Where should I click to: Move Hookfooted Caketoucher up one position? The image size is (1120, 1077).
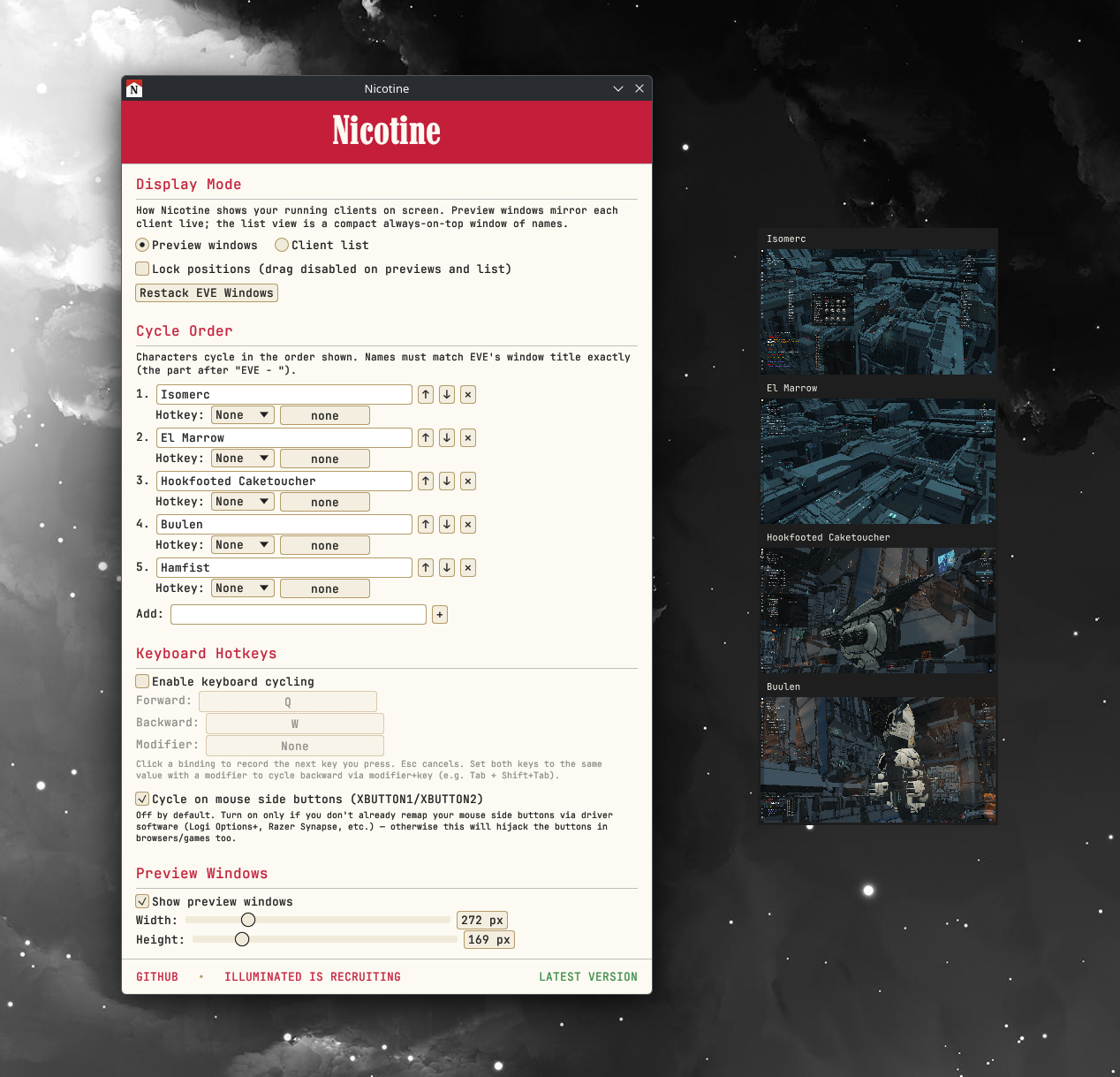426,481
